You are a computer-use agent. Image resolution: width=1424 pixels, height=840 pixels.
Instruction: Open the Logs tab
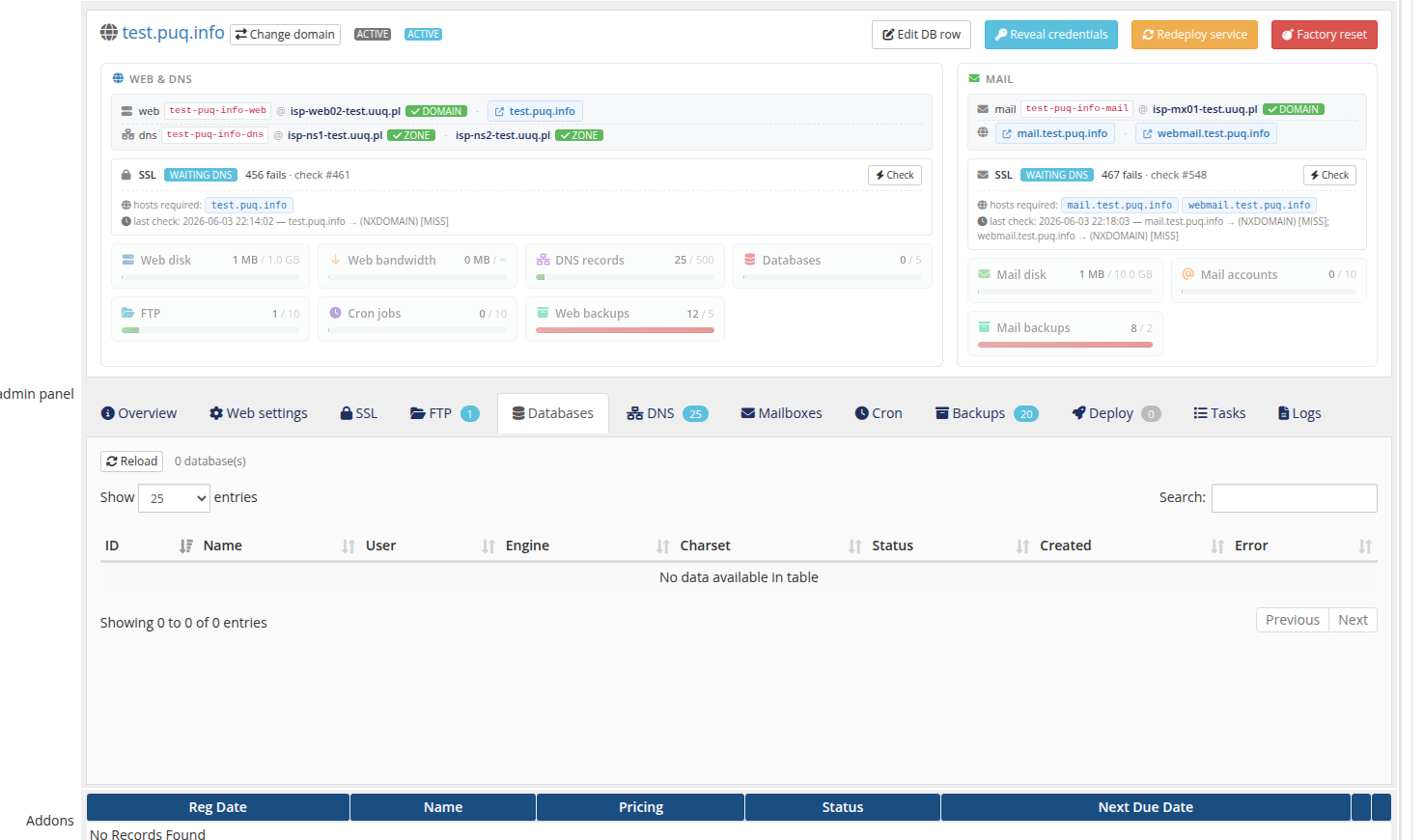tap(1299, 413)
